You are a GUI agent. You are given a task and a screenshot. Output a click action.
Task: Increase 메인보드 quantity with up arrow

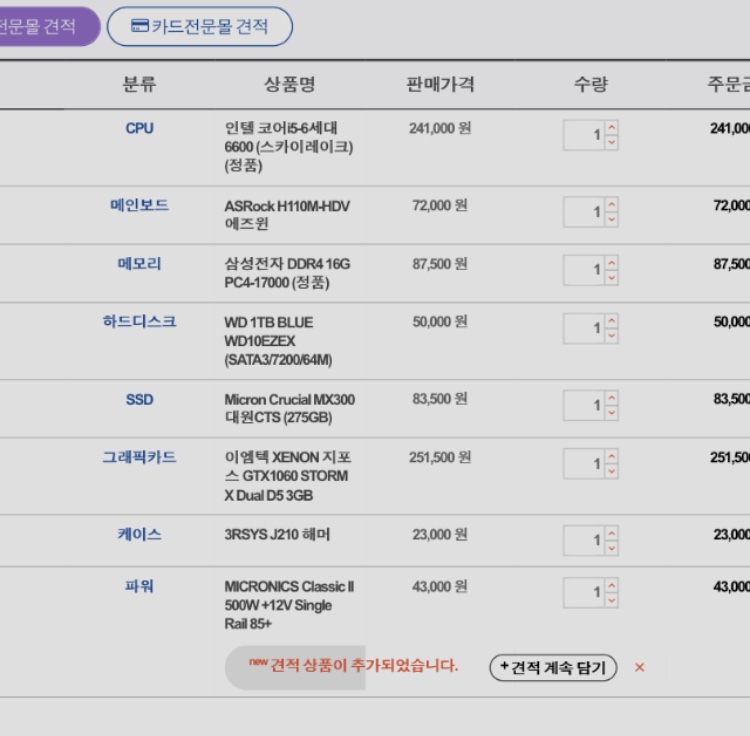click(x=612, y=204)
